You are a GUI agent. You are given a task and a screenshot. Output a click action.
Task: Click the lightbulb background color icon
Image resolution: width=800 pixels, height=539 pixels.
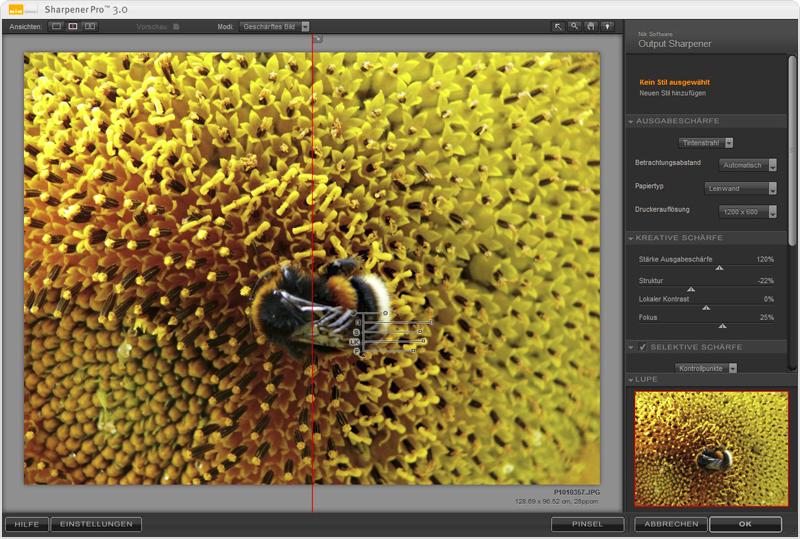click(607, 27)
